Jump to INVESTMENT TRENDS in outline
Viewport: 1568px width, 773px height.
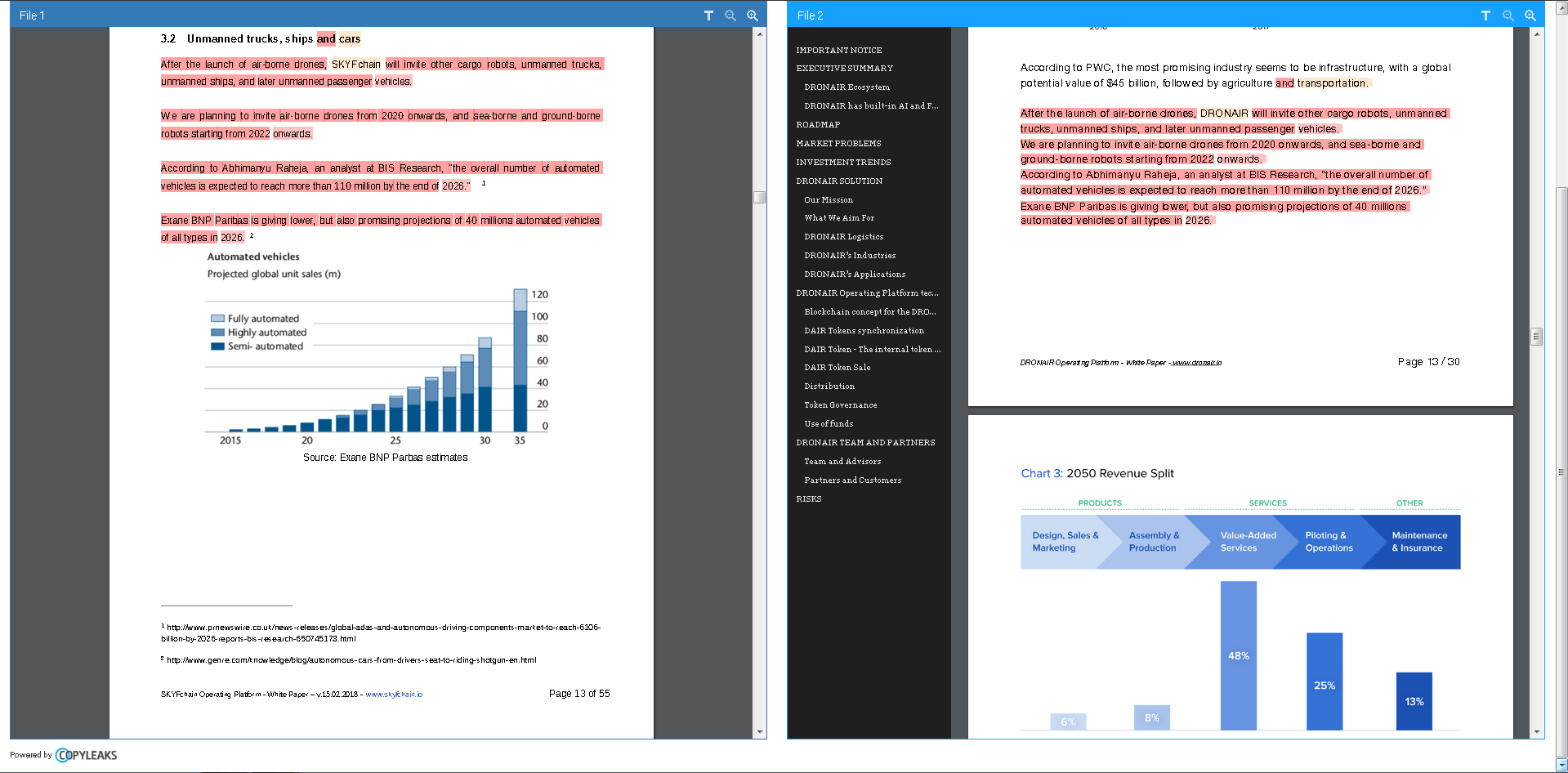[843, 163]
